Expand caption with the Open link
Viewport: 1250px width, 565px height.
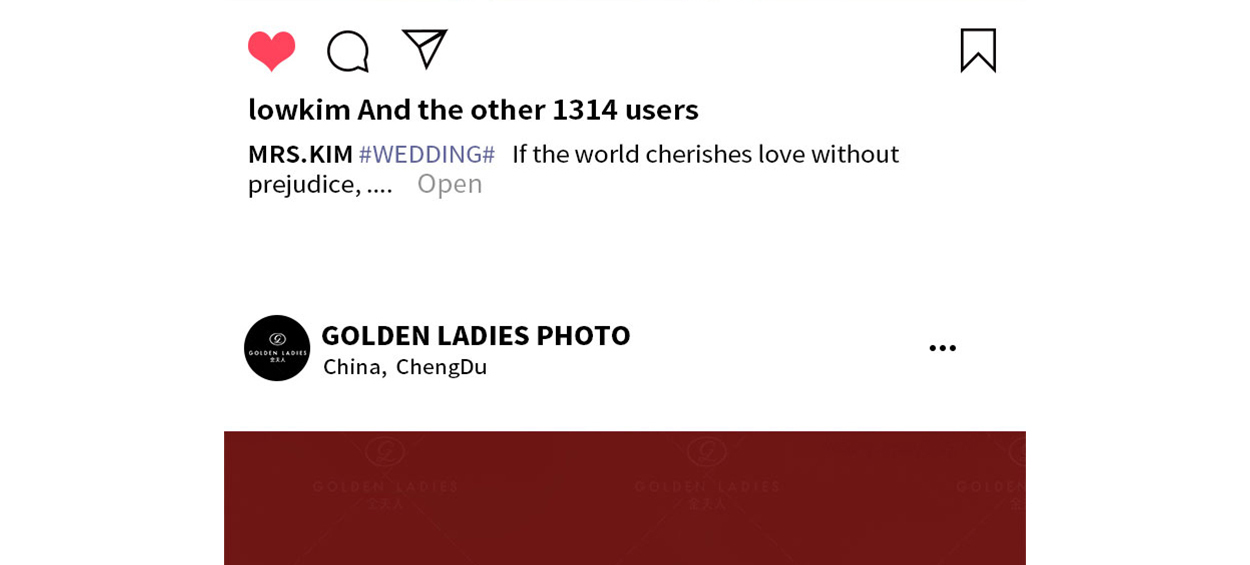pyautogui.click(x=449, y=184)
